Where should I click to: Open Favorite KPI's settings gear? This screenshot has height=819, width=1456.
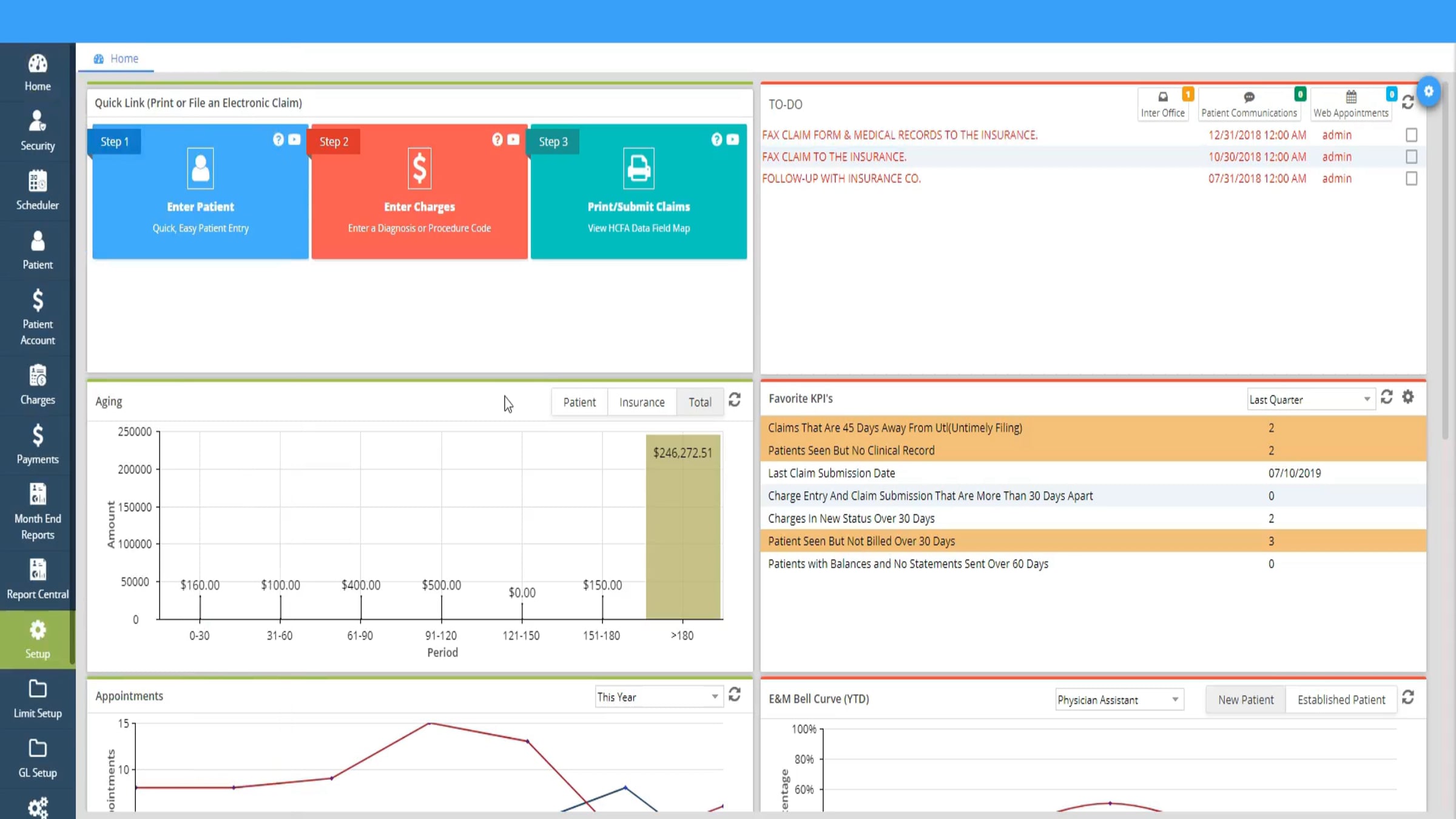(x=1408, y=397)
